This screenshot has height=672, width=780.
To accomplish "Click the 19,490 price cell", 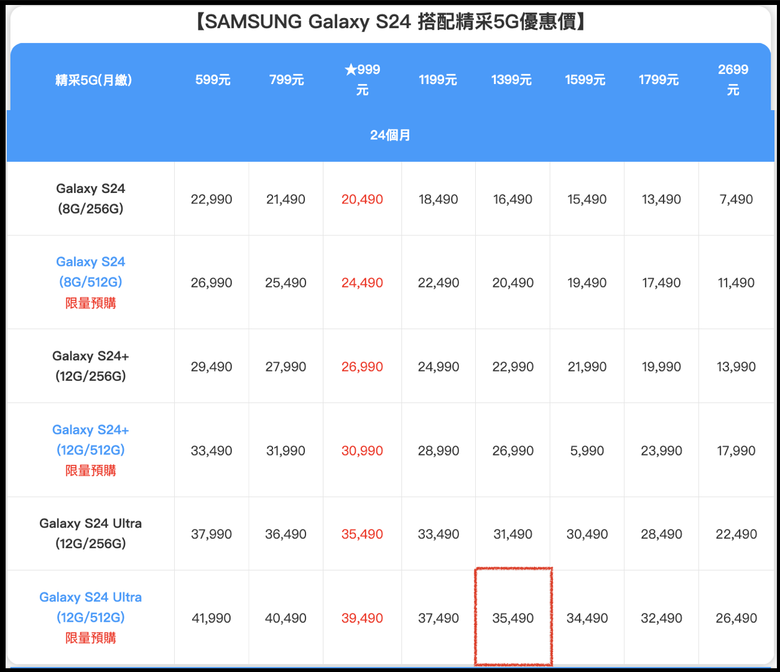I will click(x=587, y=283).
